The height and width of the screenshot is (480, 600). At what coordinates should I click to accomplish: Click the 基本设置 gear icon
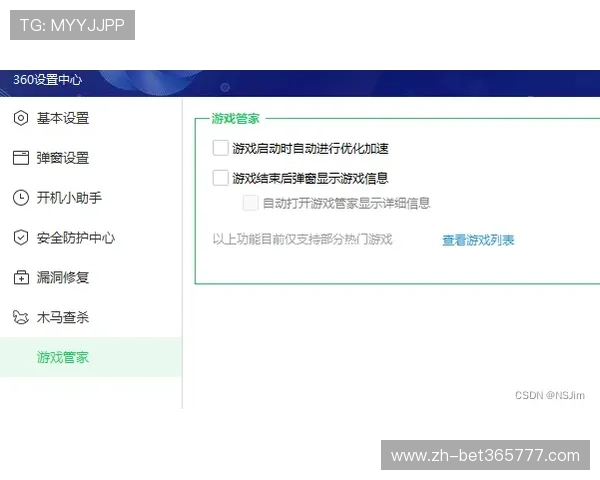click(21, 118)
